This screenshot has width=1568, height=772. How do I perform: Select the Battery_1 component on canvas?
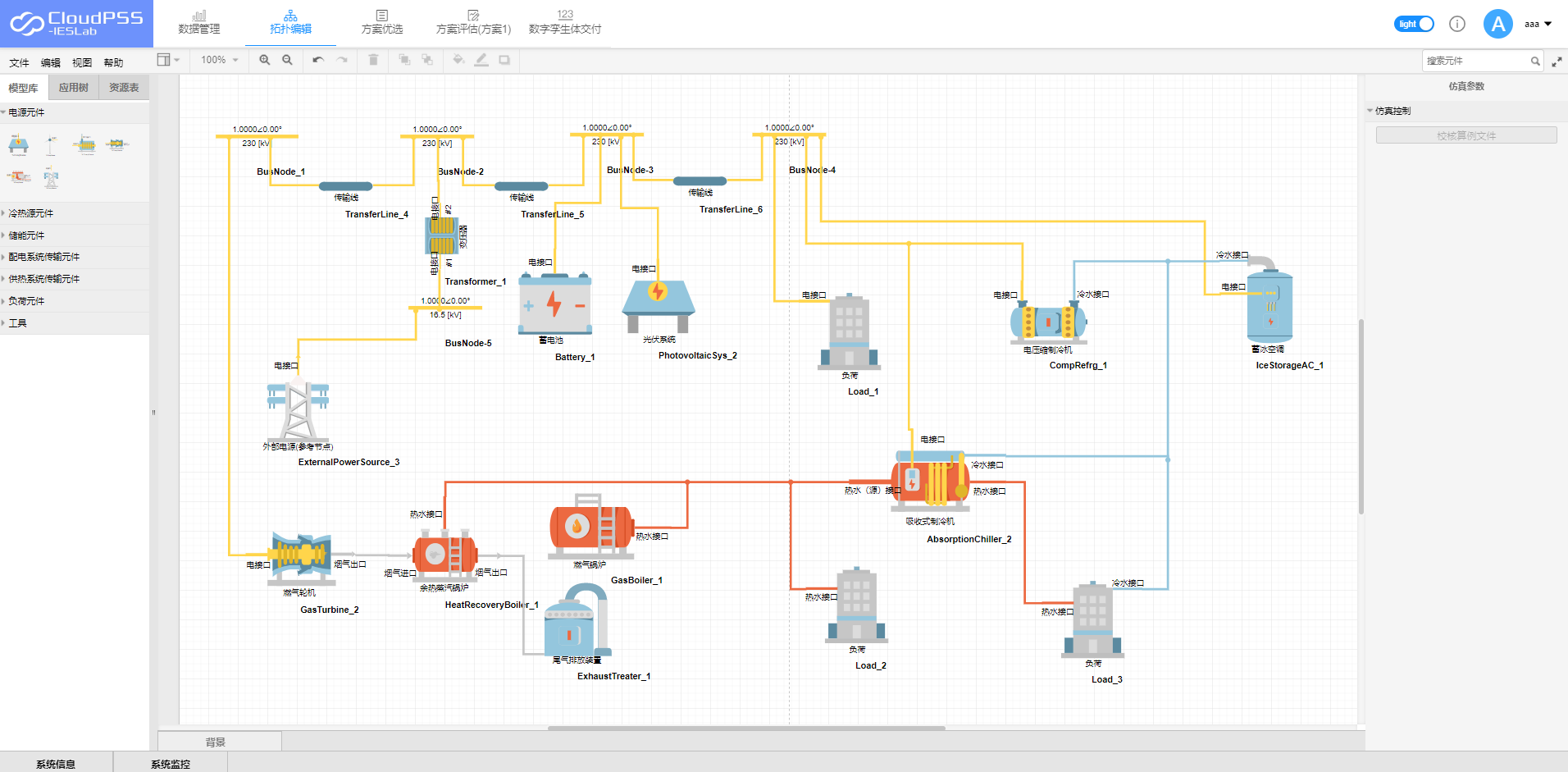555,304
